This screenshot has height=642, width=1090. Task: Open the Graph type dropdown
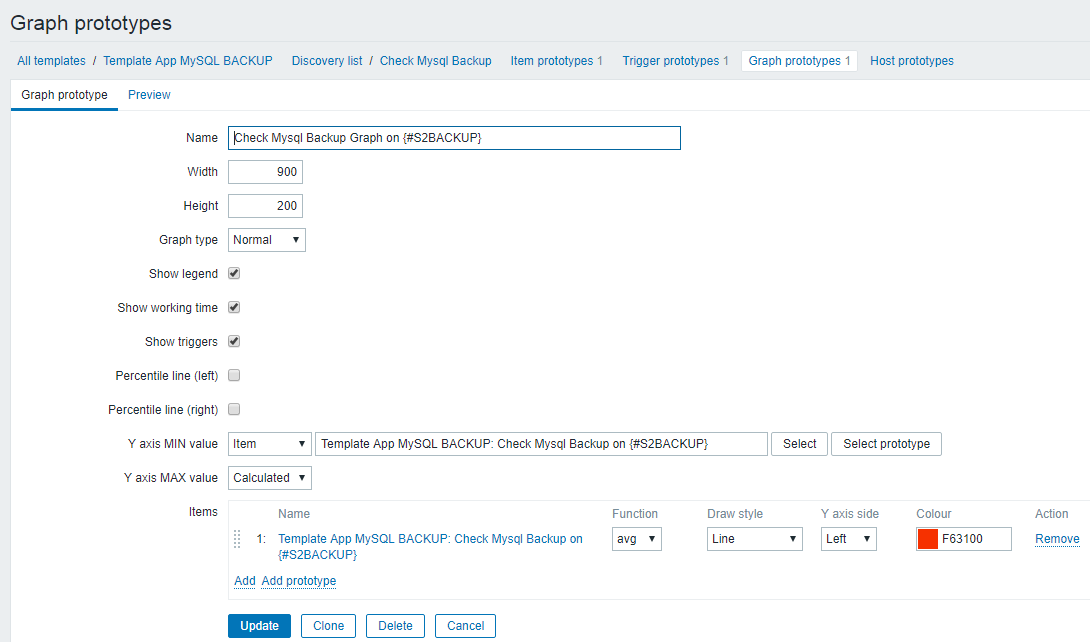click(267, 240)
